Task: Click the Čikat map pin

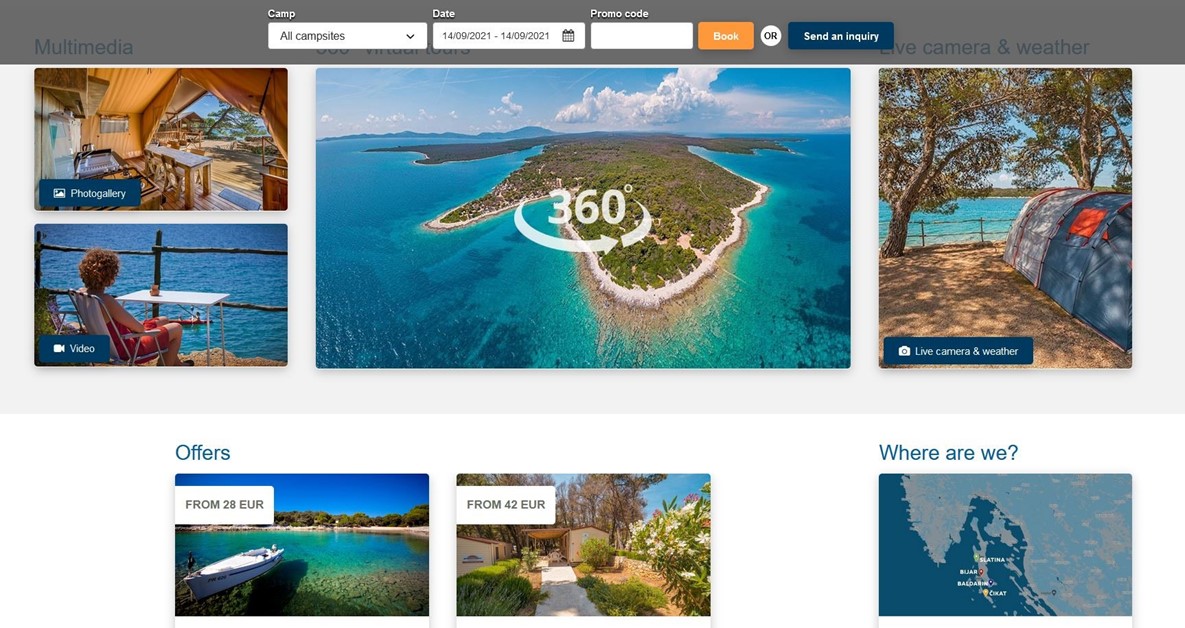Action: tap(985, 594)
